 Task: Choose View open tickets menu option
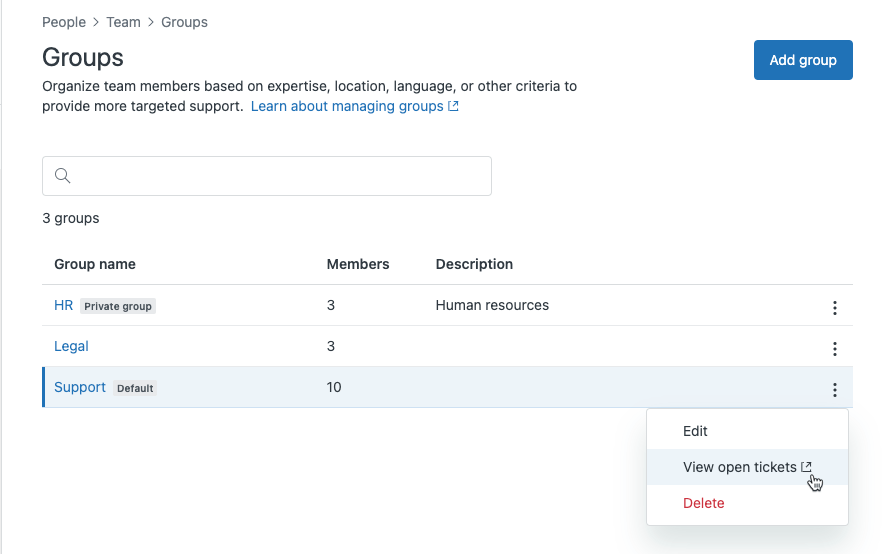tap(739, 467)
